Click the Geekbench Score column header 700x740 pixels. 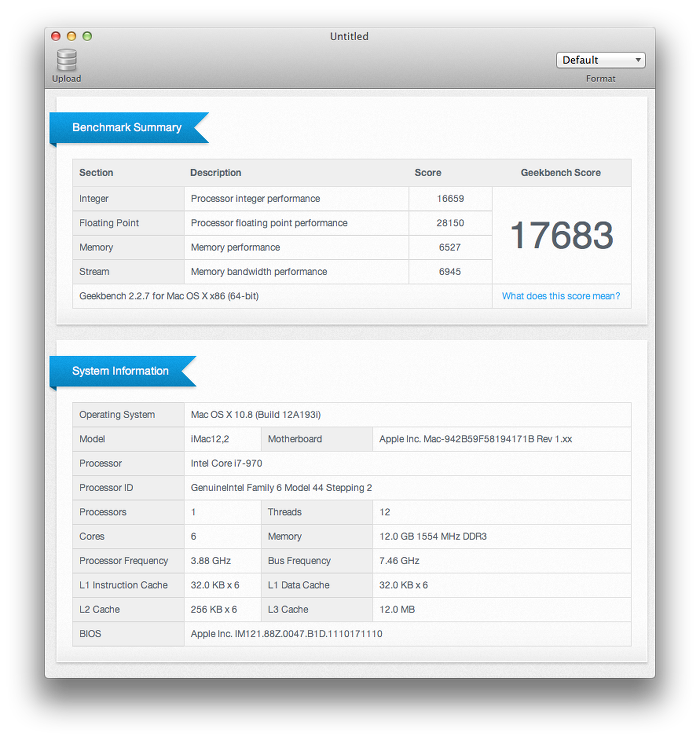click(561, 173)
